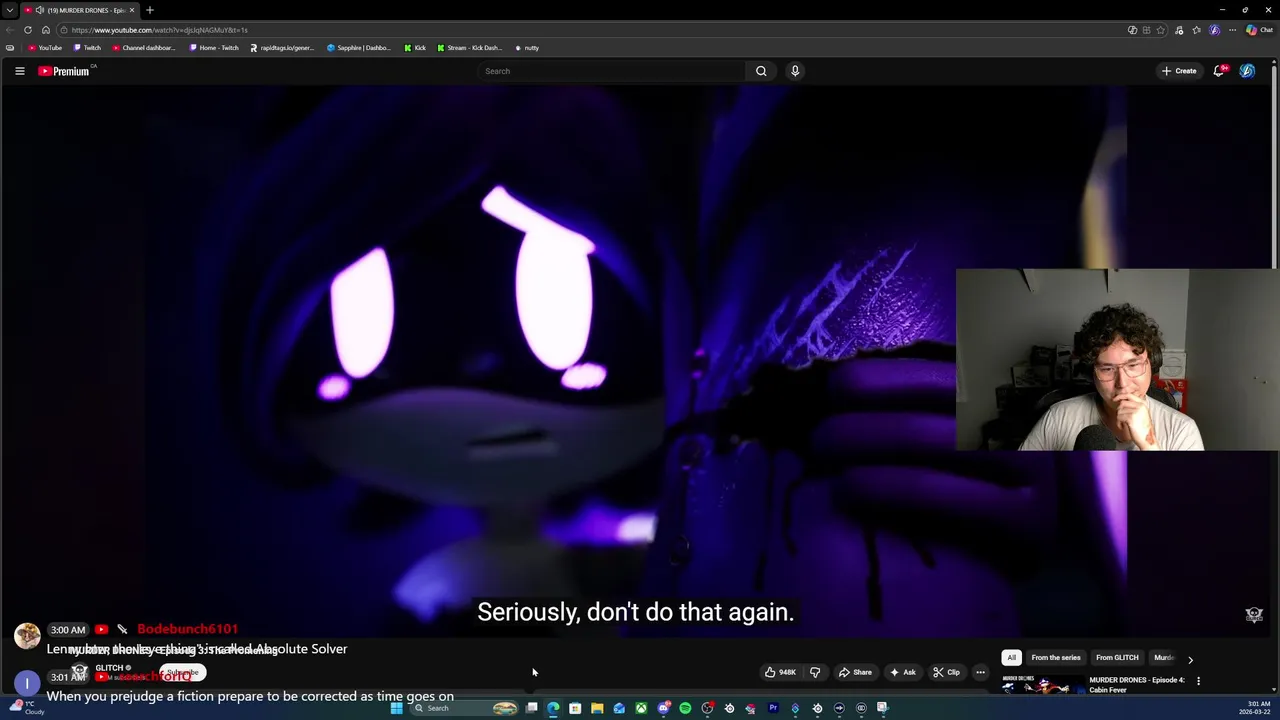Image resolution: width=1280 pixels, height=720 pixels.
Task: Select the All filter chip
Action: 1011,658
